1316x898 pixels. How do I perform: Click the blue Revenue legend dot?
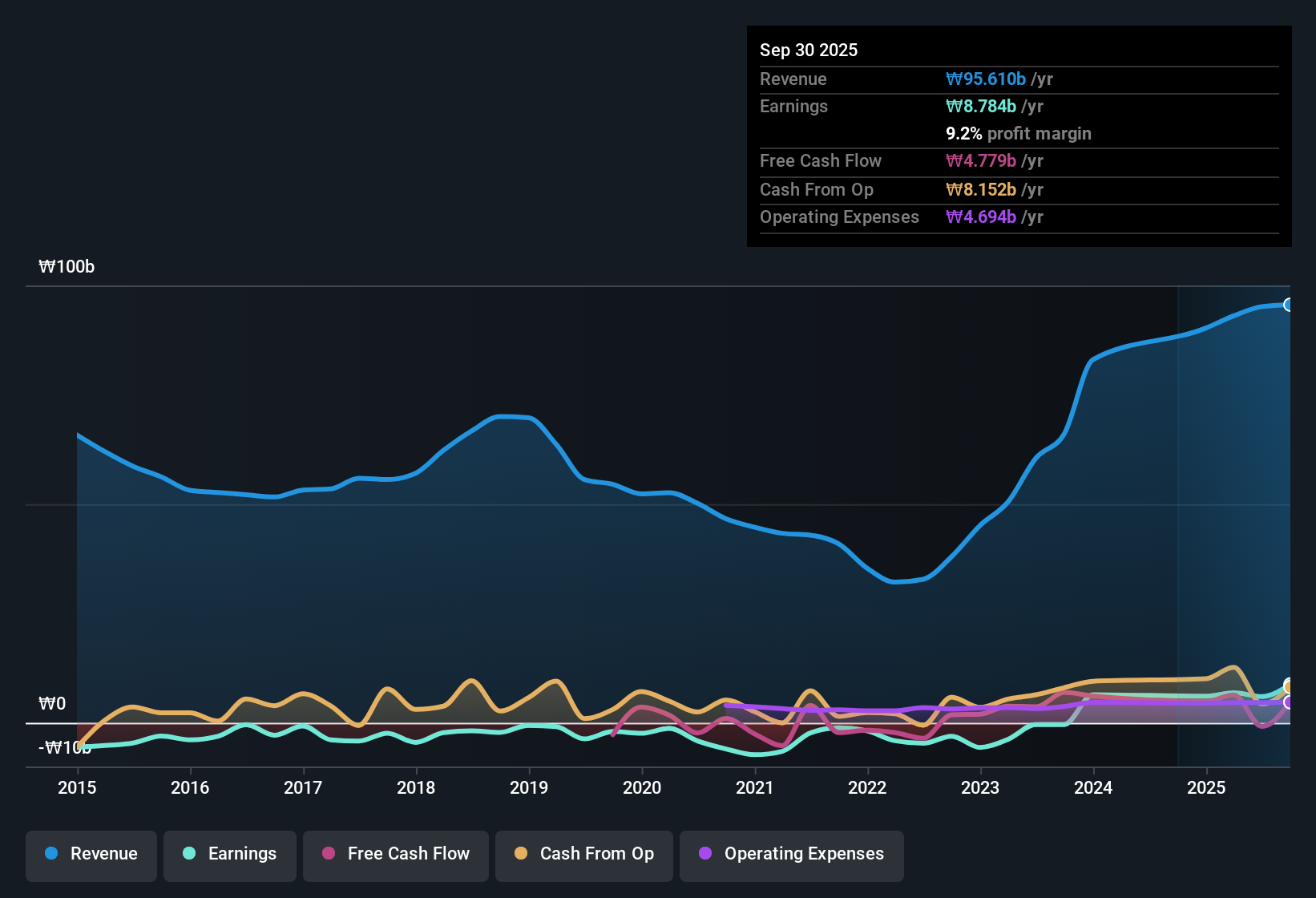click(50, 854)
